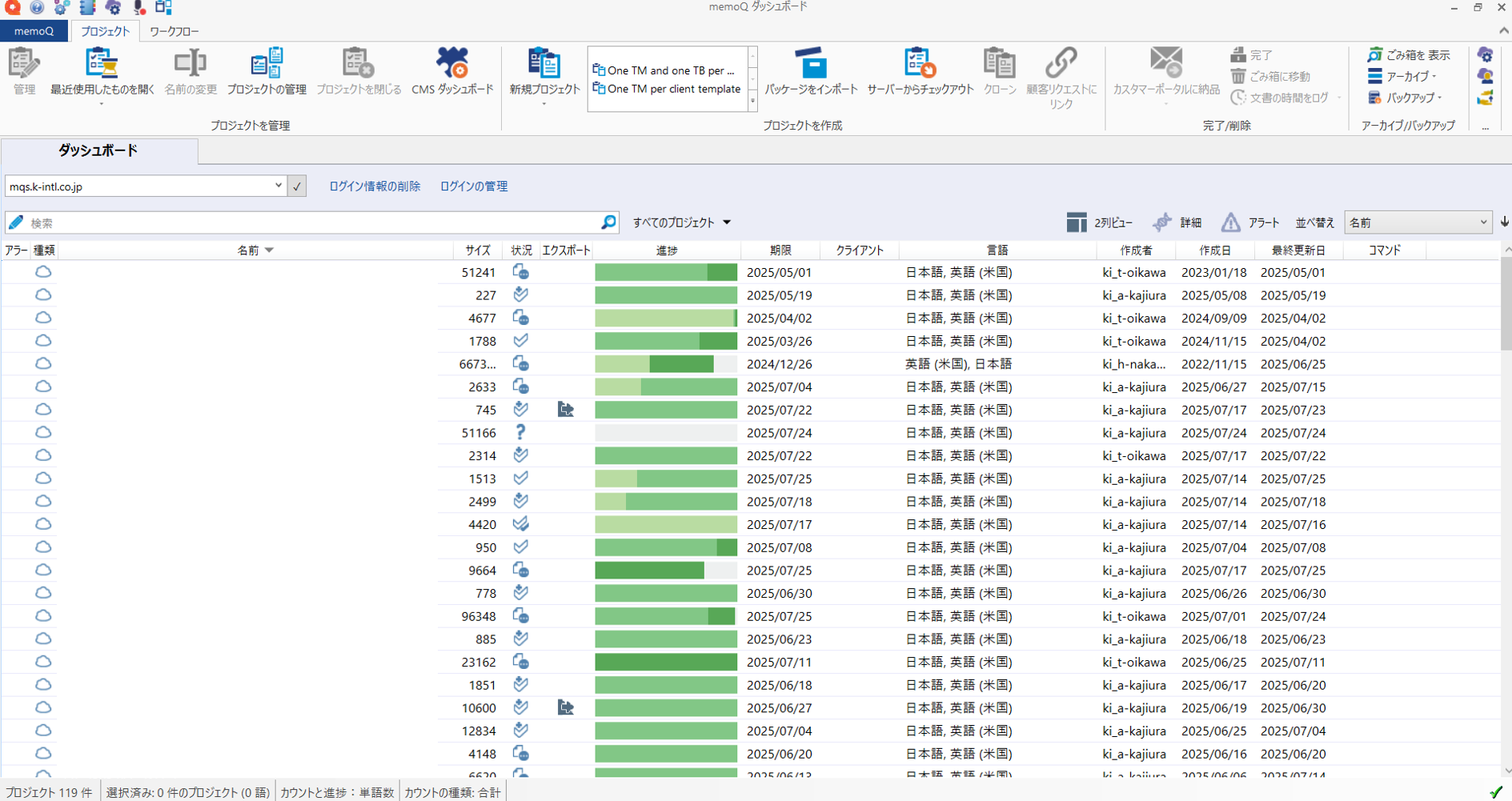Click the question mark status in row 51166
This screenshot has width=1512, height=801.
(x=520, y=432)
